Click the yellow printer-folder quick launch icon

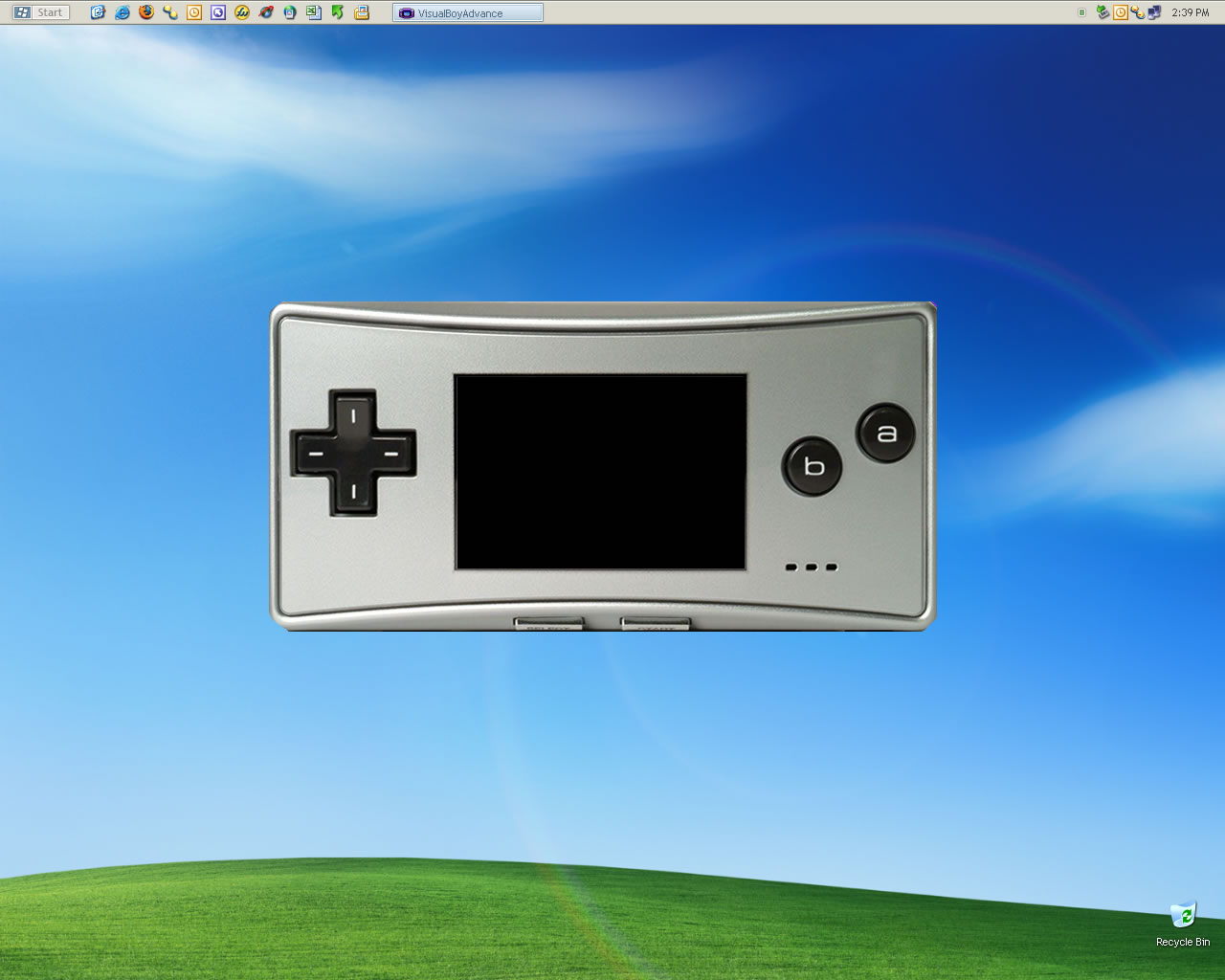pos(362,12)
